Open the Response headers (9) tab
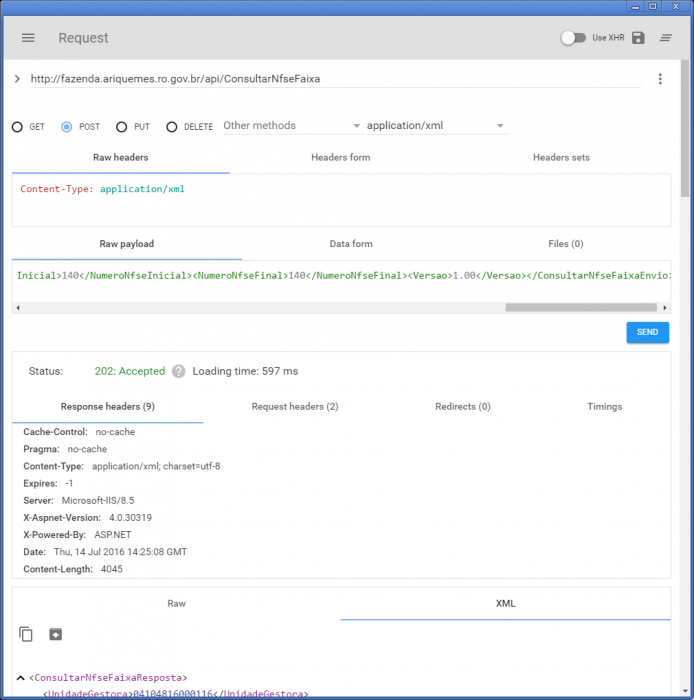This screenshot has width=694, height=700. [108, 407]
